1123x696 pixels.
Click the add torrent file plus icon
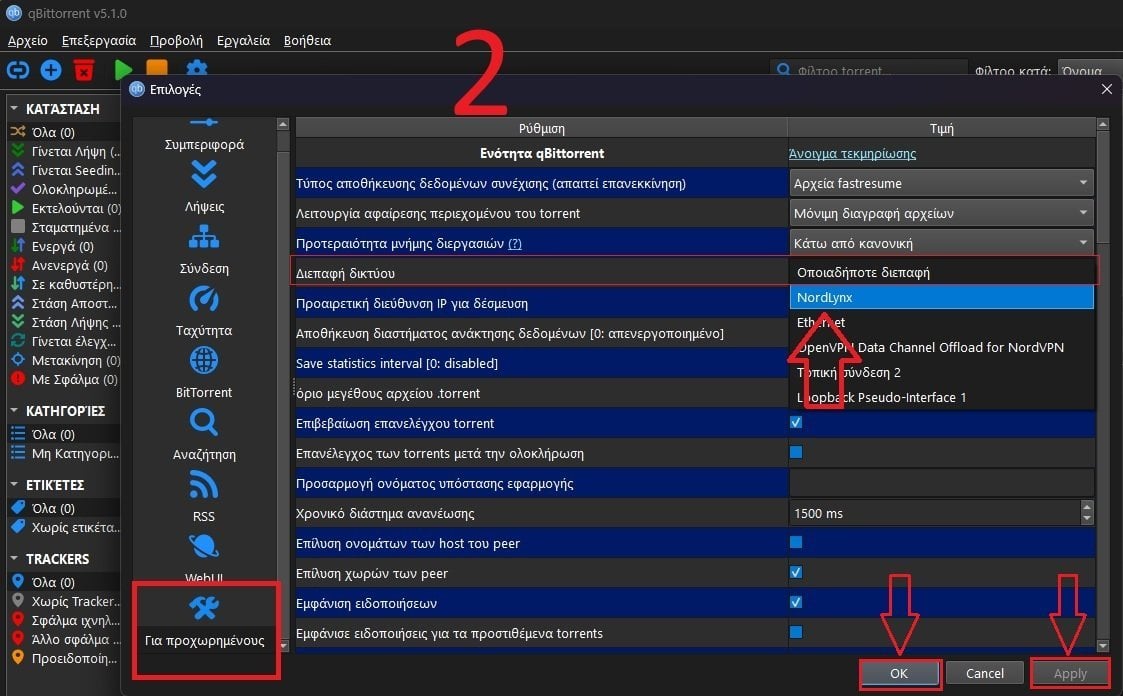pos(51,69)
